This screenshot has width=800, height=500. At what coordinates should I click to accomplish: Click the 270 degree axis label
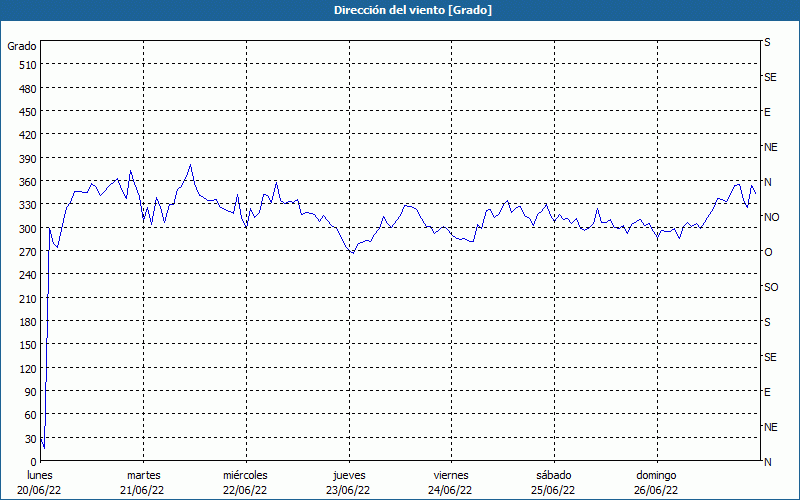pyautogui.click(x=28, y=252)
